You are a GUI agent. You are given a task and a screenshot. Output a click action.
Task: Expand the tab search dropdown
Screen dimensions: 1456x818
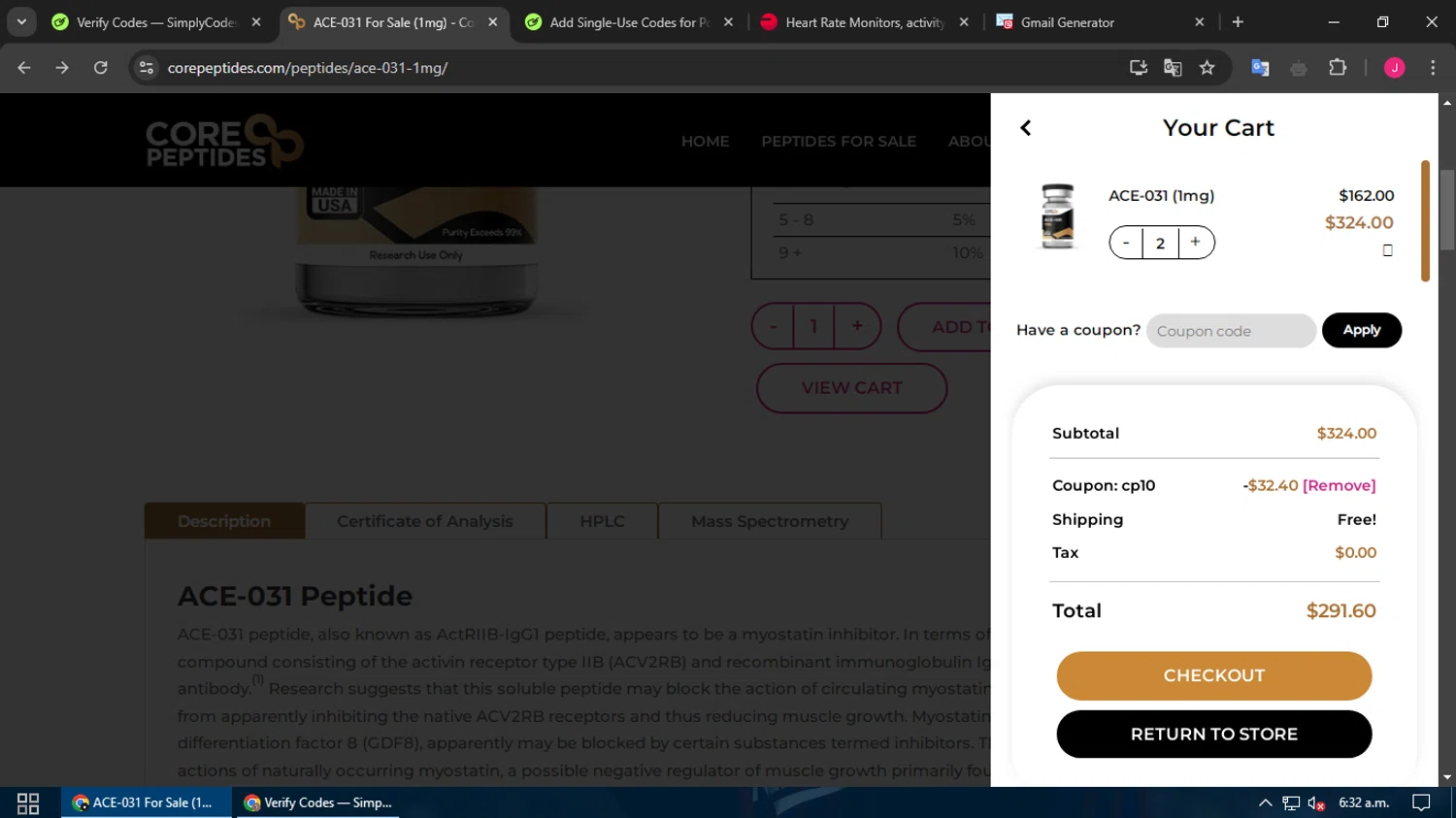point(21,22)
